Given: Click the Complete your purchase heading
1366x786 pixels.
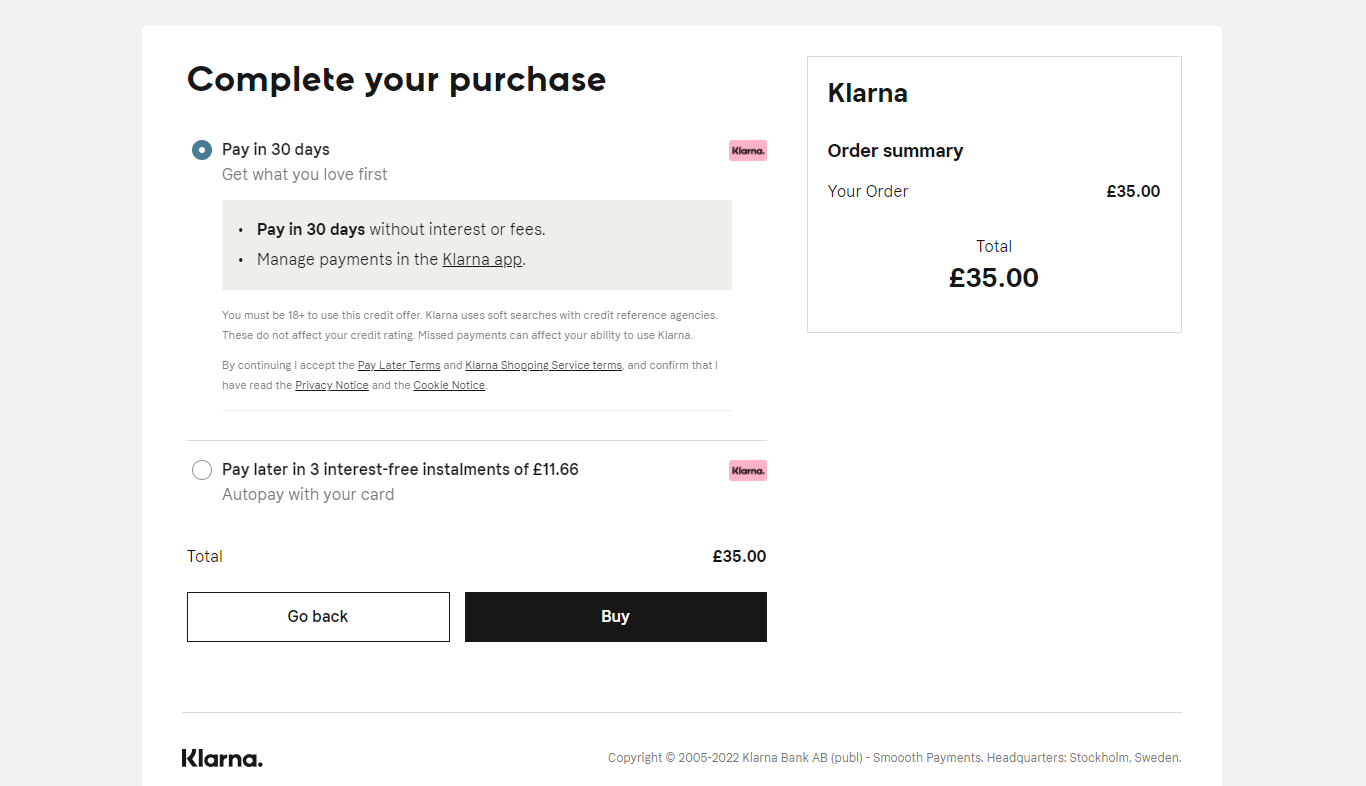Looking at the screenshot, I should pos(396,80).
